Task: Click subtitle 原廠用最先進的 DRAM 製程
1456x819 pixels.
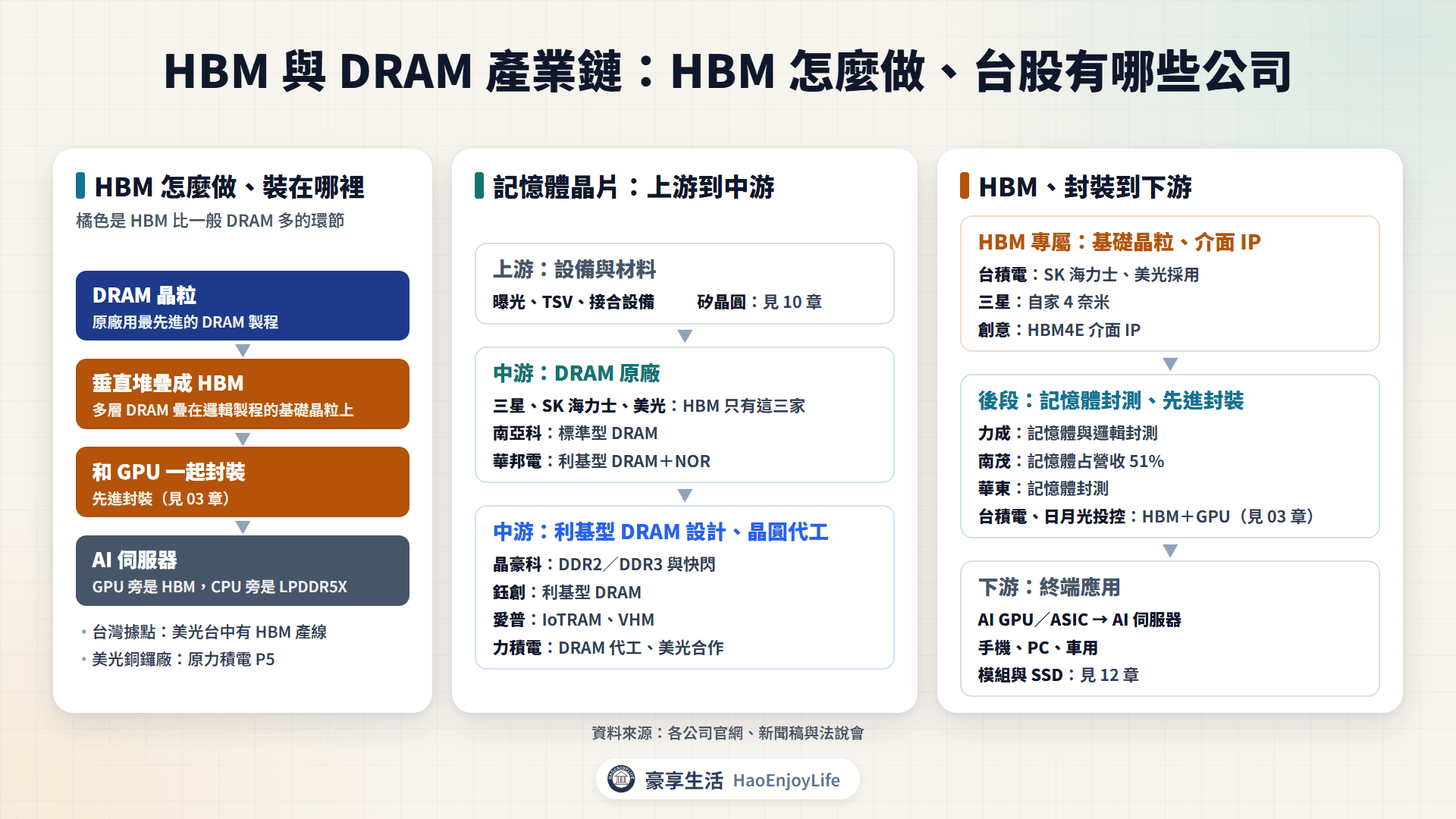Action: (185, 322)
